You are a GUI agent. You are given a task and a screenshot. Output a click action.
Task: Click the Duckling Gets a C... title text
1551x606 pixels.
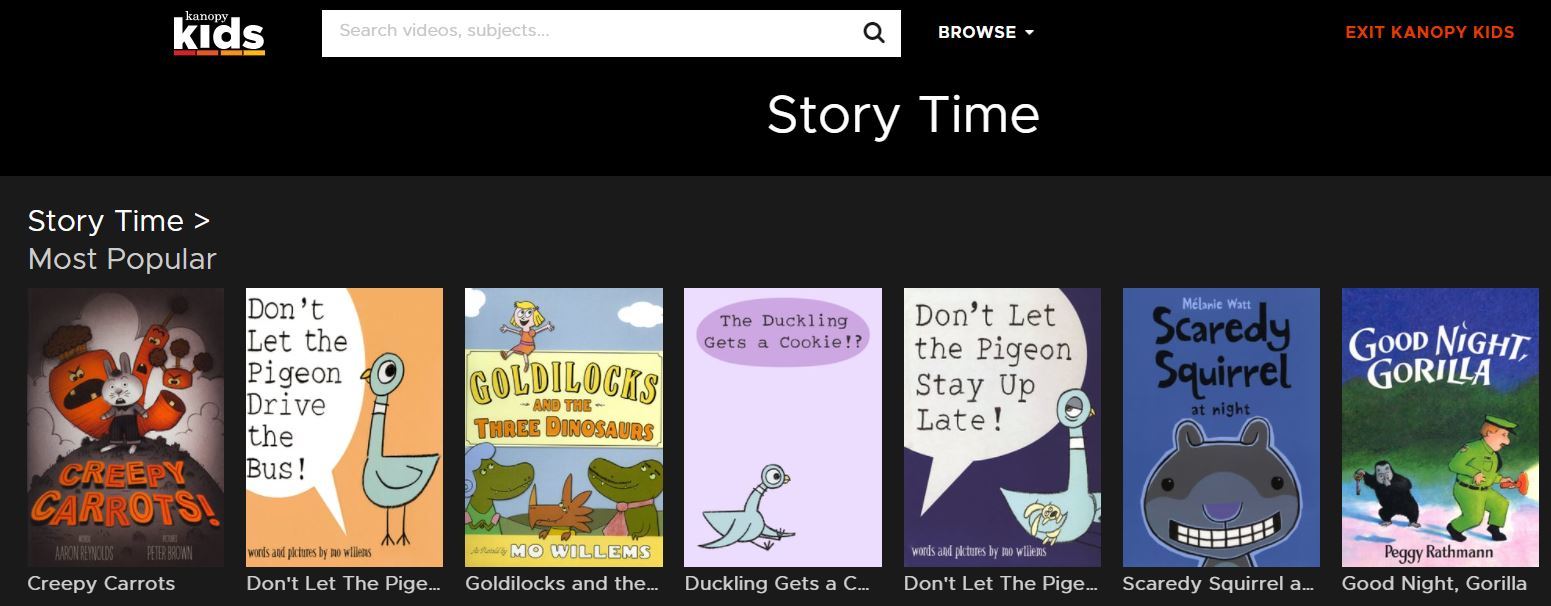tap(777, 584)
